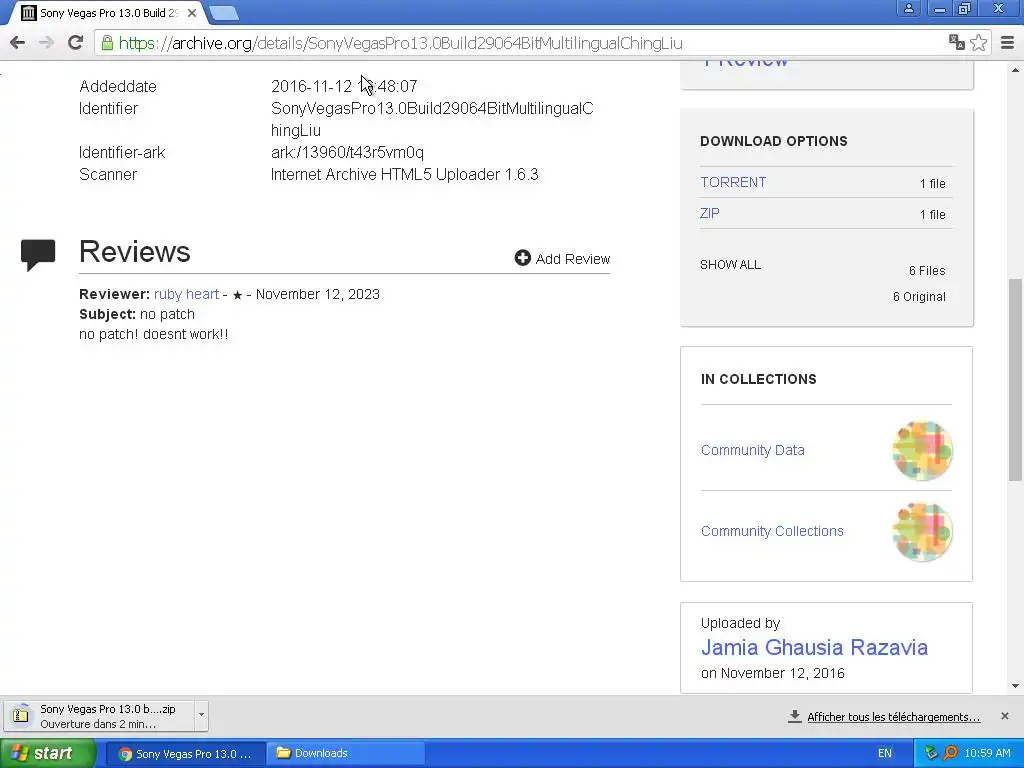Click the Reviews speech bubble icon
Screen dimensions: 1024x768
(38, 255)
